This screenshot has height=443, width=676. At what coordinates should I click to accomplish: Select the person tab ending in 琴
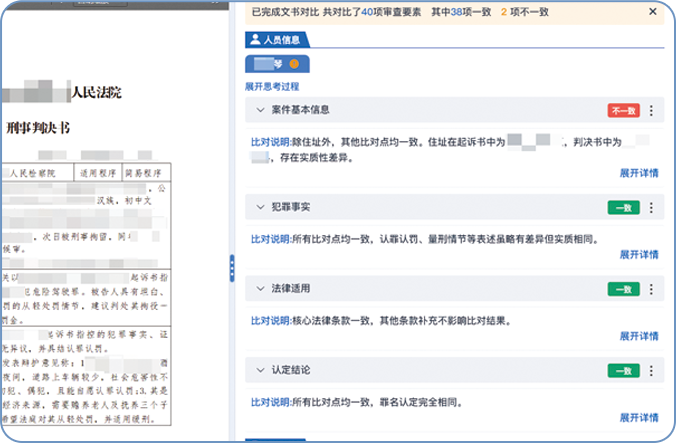pyautogui.click(x=277, y=64)
